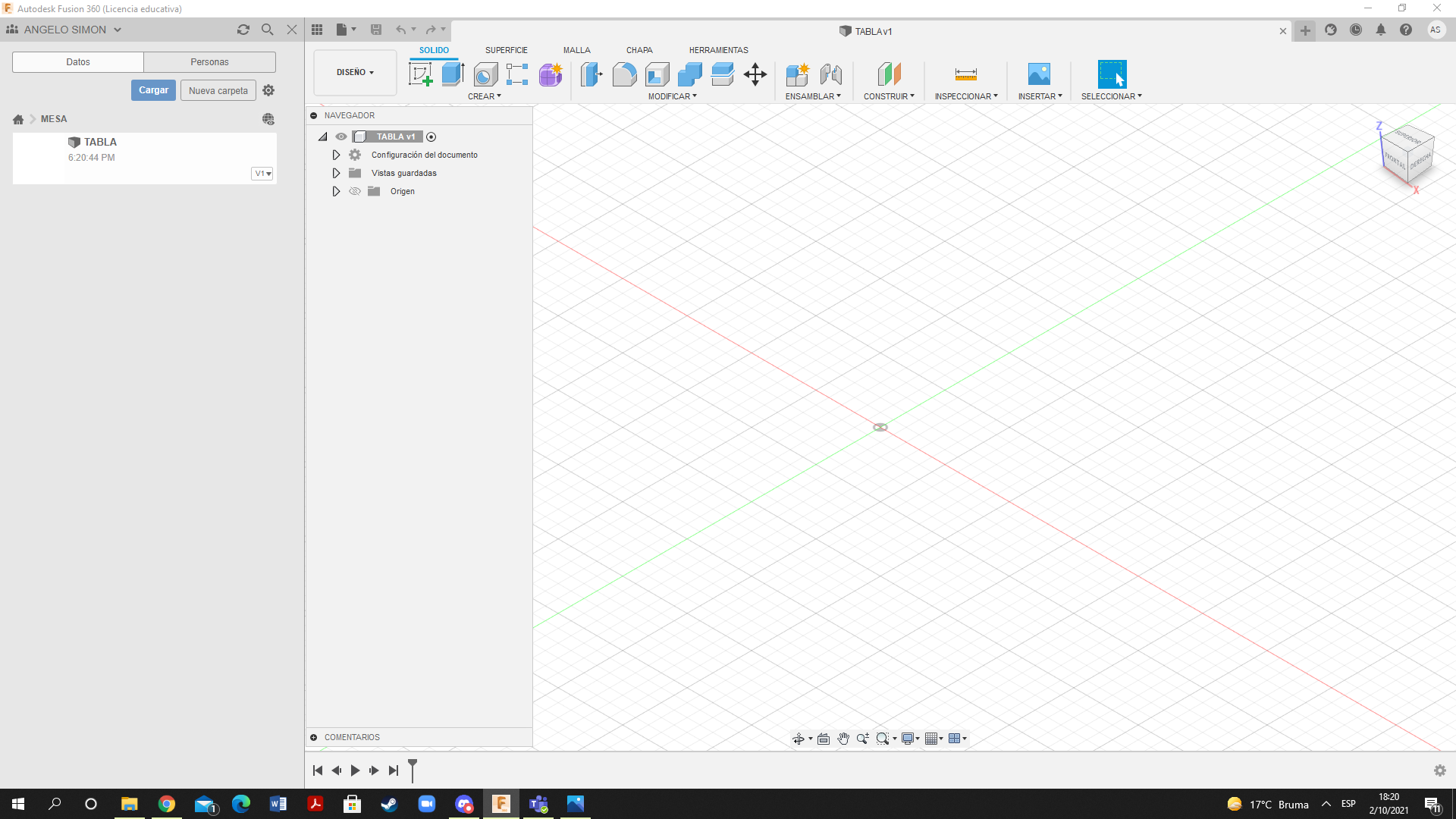This screenshot has height=819, width=1456.
Task: Select the Move/Copy tool
Action: [x=755, y=74]
